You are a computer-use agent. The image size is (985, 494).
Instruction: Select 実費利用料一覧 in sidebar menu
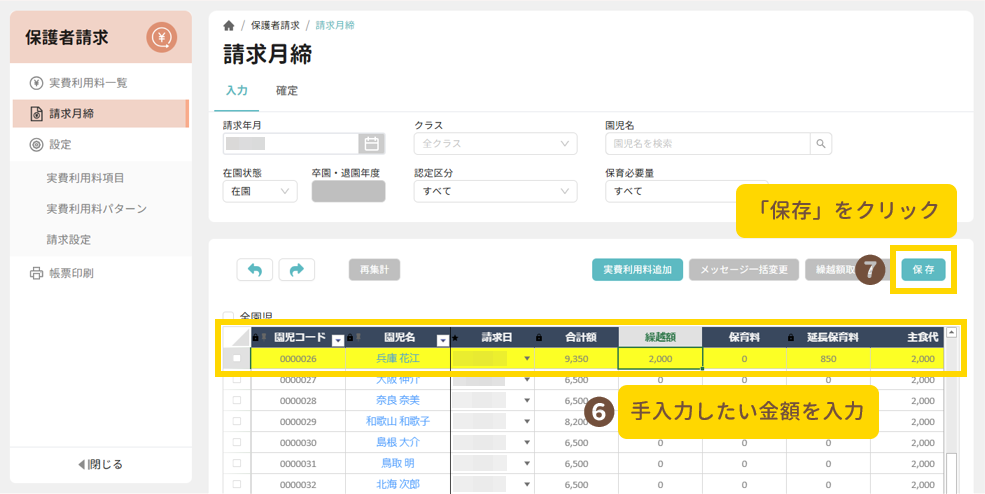point(87,82)
